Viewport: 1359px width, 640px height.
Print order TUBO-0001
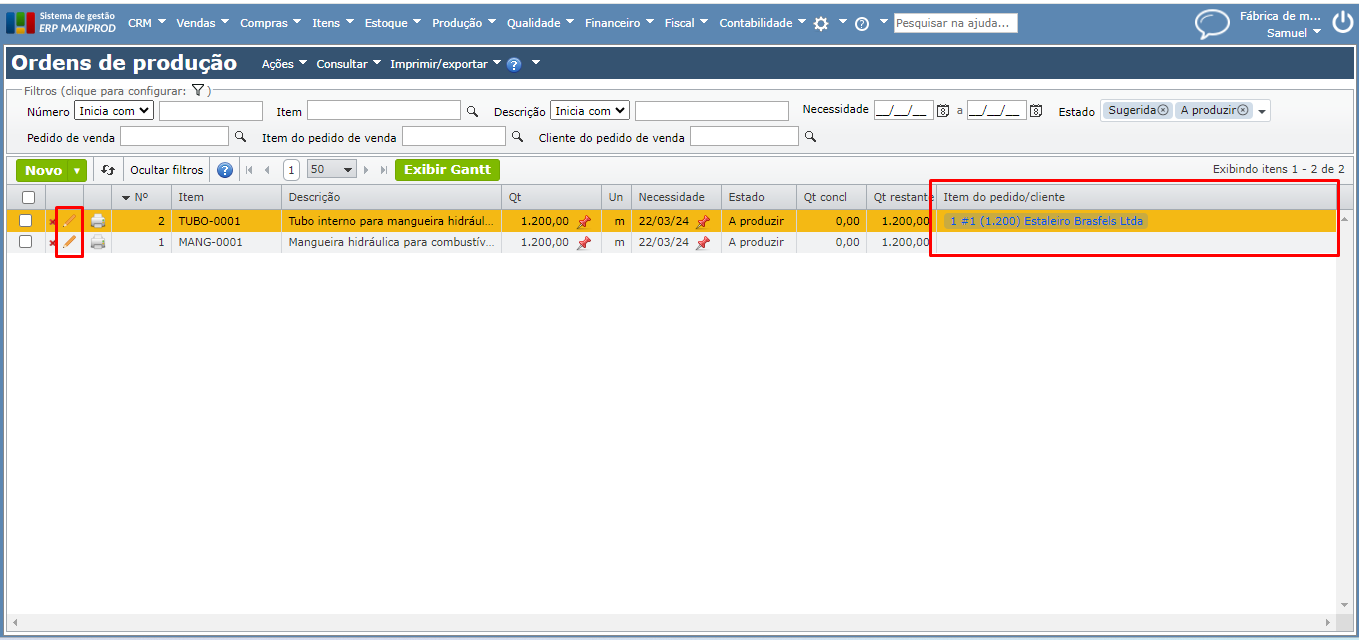[98, 221]
